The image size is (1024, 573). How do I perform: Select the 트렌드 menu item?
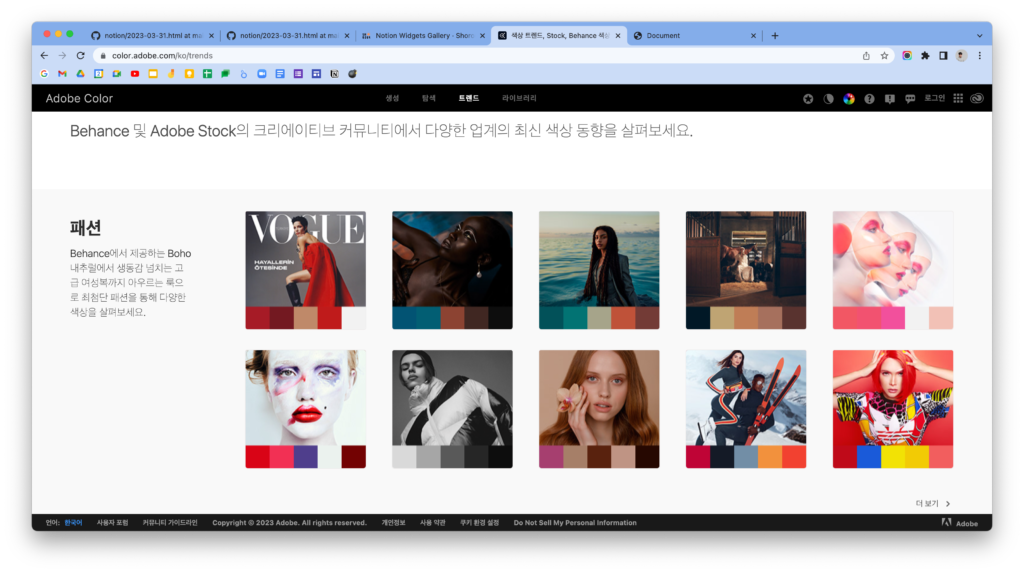[468, 98]
